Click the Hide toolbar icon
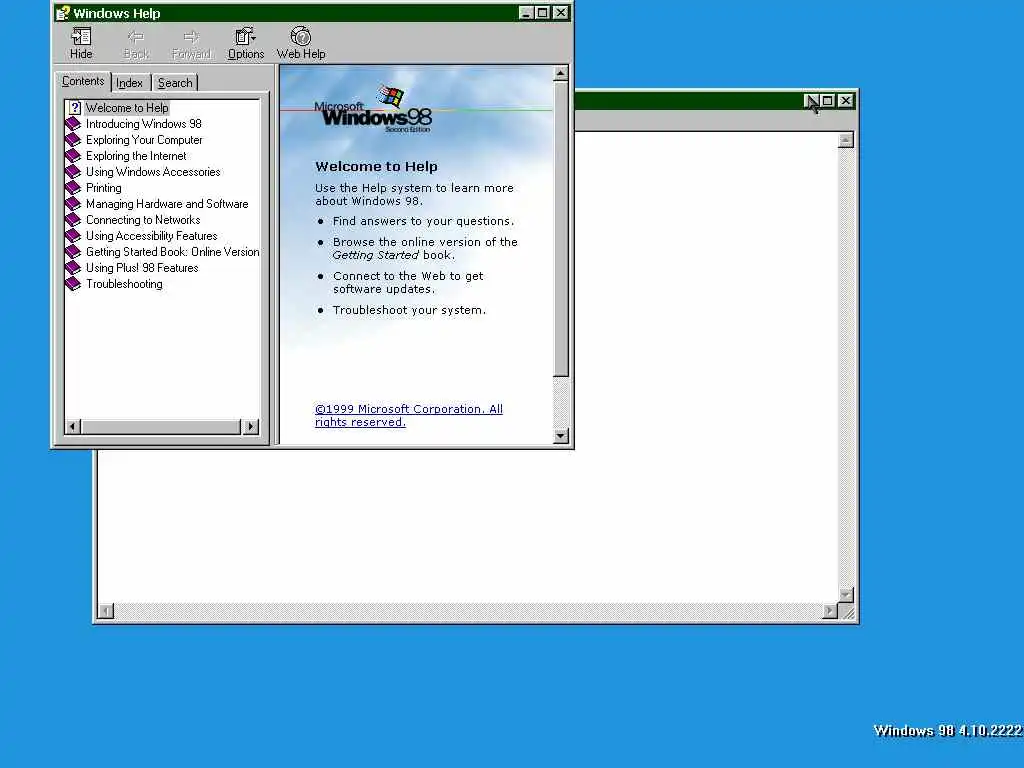Viewport: 1024px width, 768px height. 81,43
